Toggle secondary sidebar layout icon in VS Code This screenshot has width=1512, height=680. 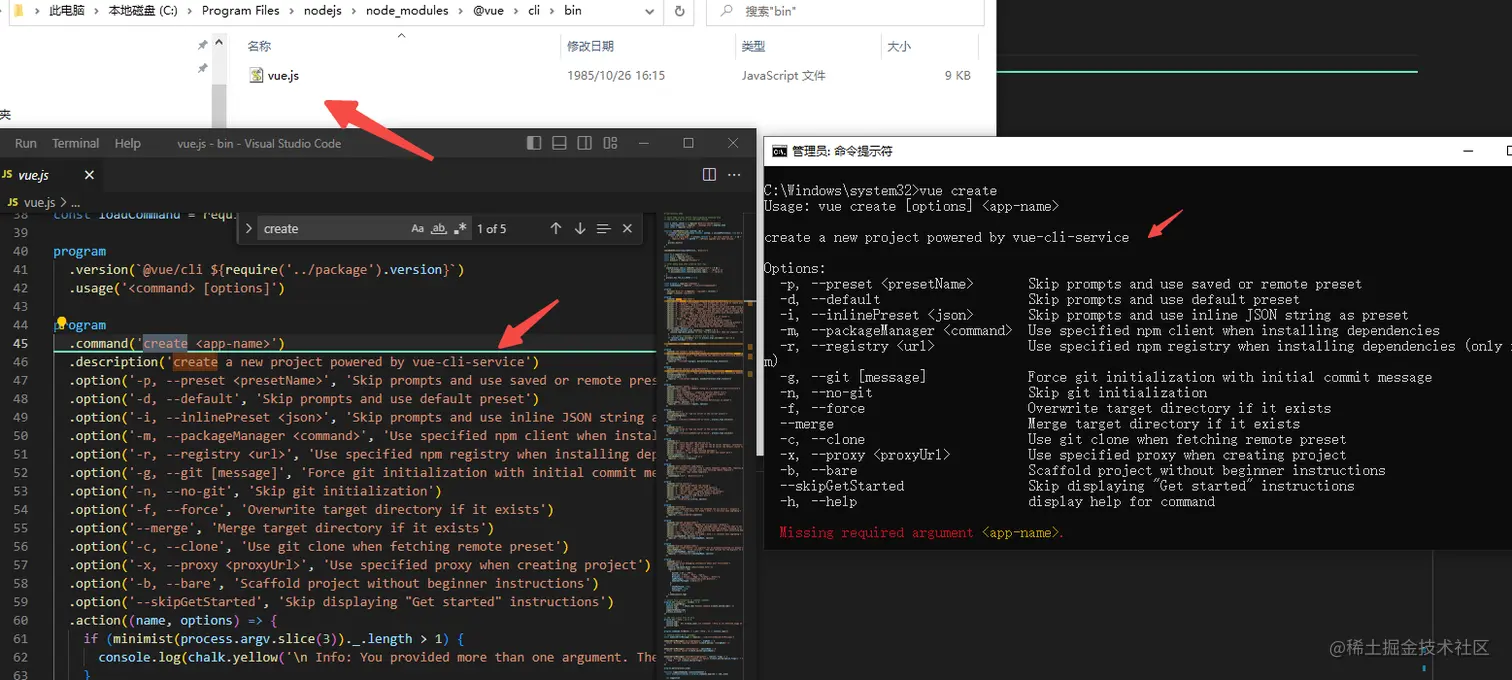(585, 143)
